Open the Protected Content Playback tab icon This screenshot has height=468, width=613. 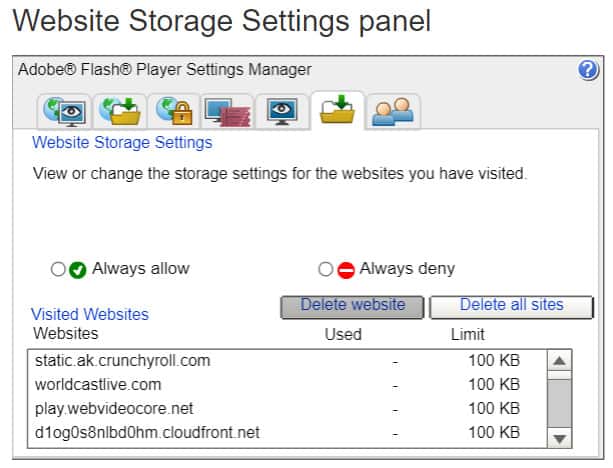pos(228,112)
